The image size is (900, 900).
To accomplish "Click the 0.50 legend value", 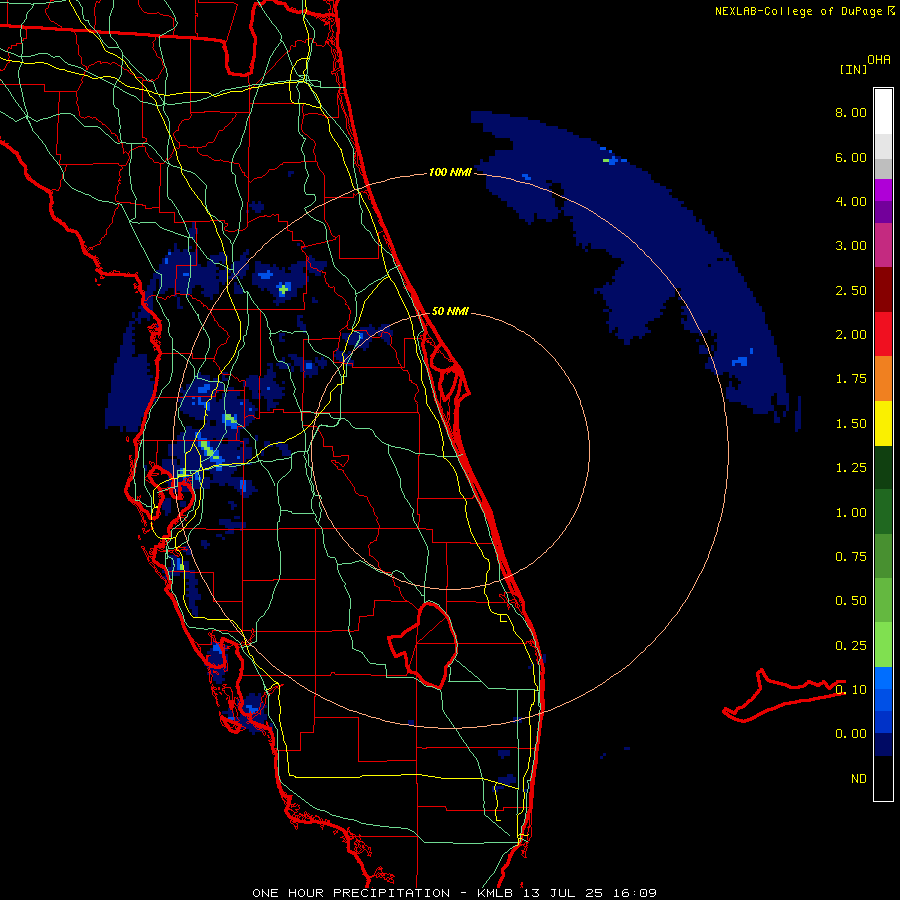I will [851, 601].
